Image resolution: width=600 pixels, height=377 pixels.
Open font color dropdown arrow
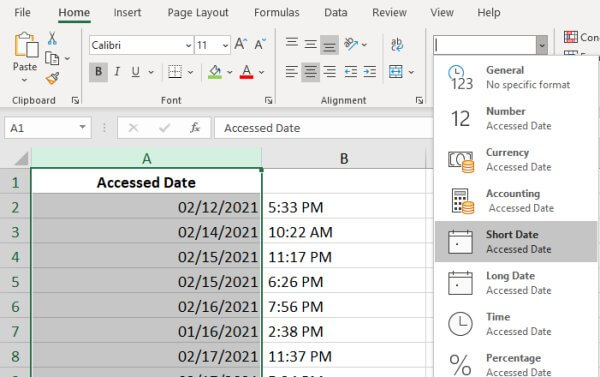click(261, 72)
